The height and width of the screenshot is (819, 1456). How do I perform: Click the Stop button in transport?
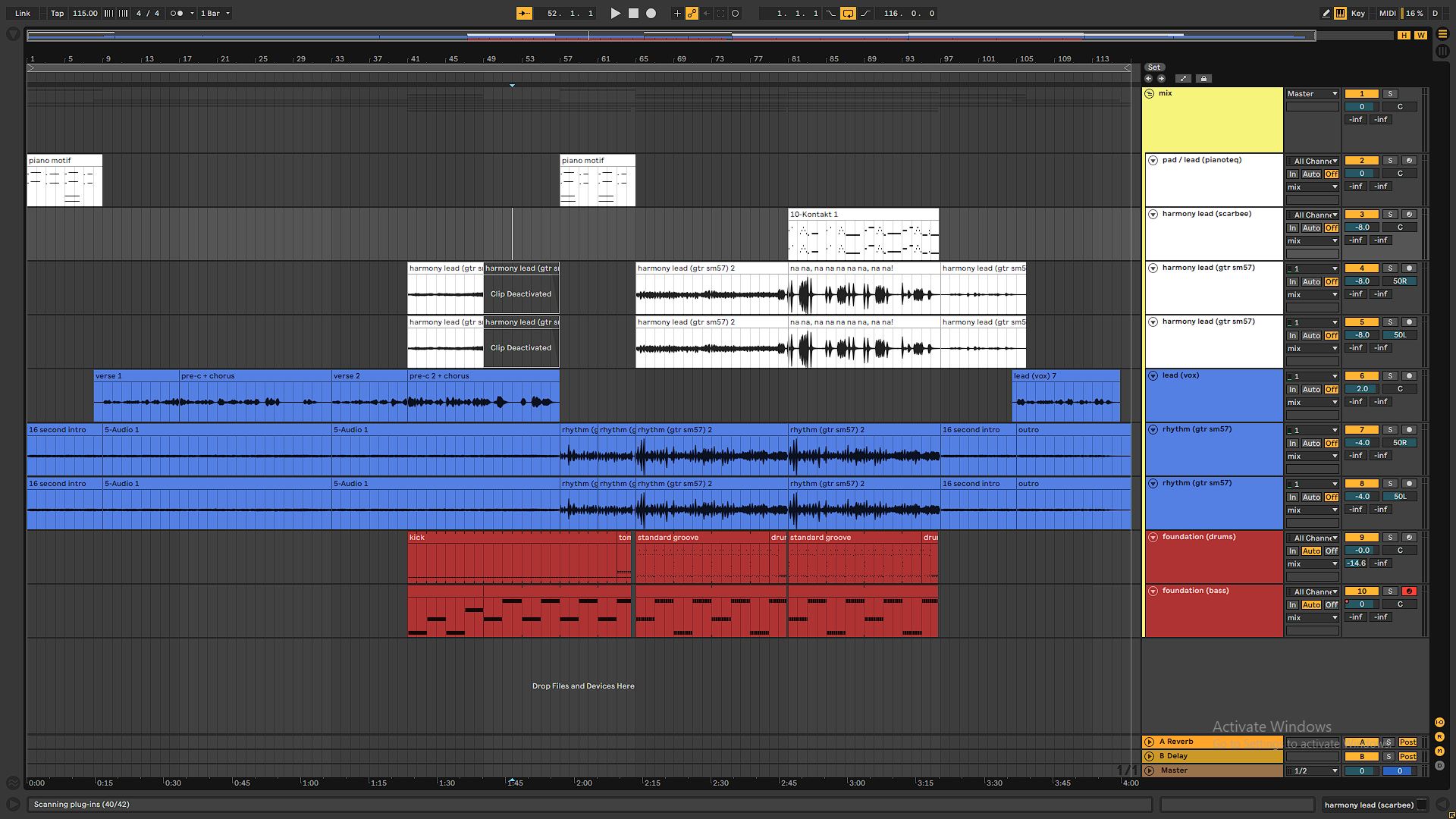(633, 13)
